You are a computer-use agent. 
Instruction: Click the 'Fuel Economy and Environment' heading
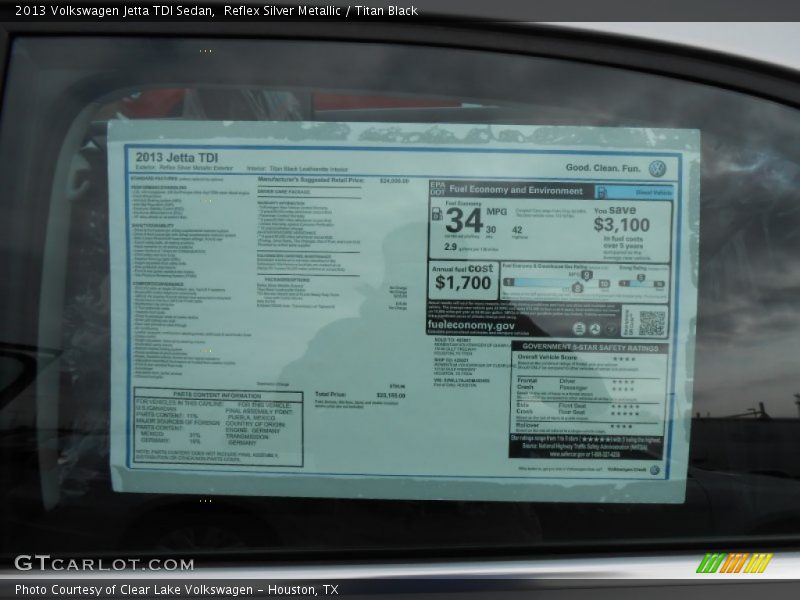(x=516, y=190)
